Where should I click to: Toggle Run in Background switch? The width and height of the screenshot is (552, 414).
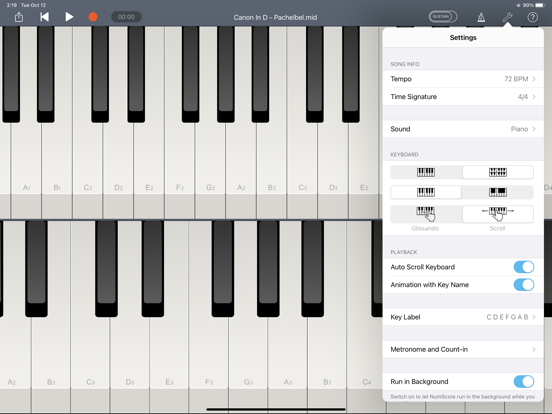(524, 382)
